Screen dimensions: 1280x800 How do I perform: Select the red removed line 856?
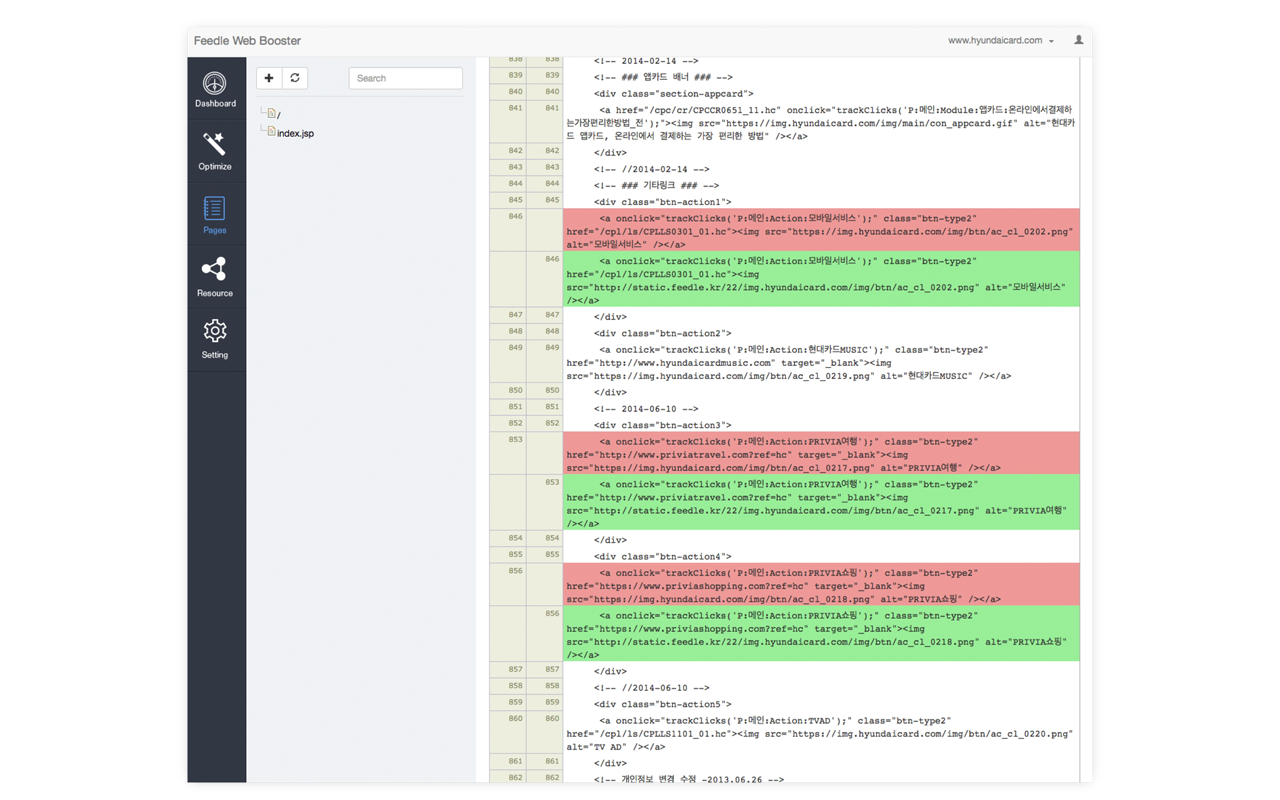tap(820, 586)
